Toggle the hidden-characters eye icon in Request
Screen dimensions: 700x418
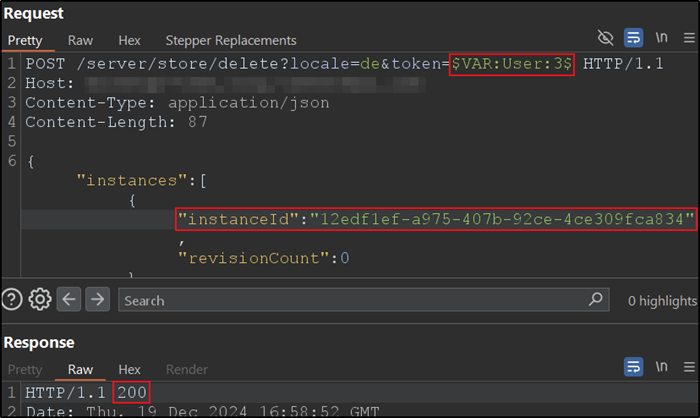pos(605,39)
